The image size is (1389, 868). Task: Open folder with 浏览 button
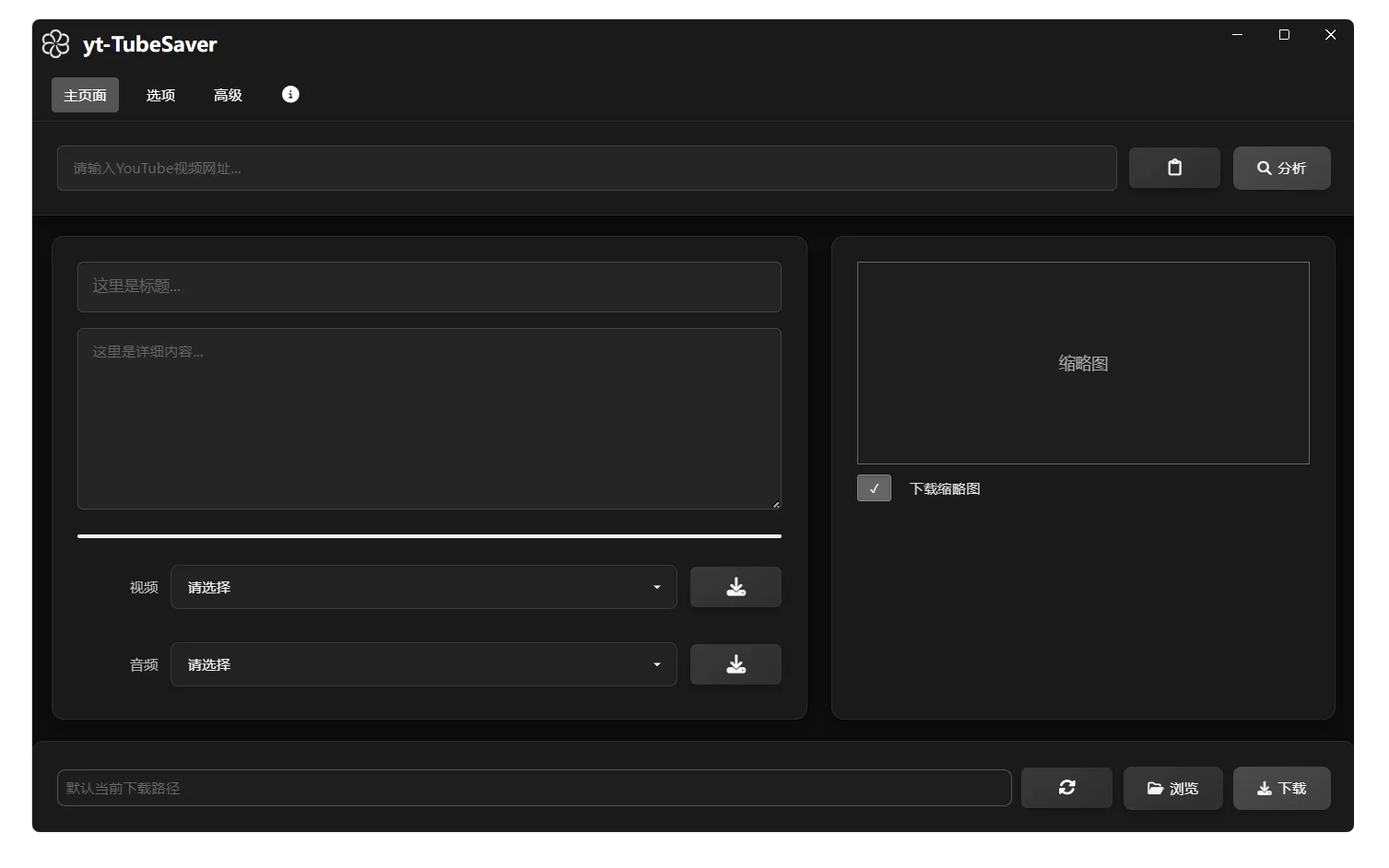point(1172,788)
